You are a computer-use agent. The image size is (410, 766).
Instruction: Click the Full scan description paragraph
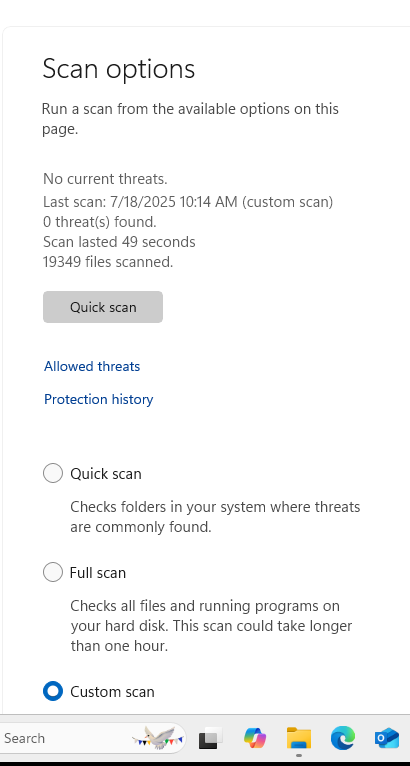211,626
